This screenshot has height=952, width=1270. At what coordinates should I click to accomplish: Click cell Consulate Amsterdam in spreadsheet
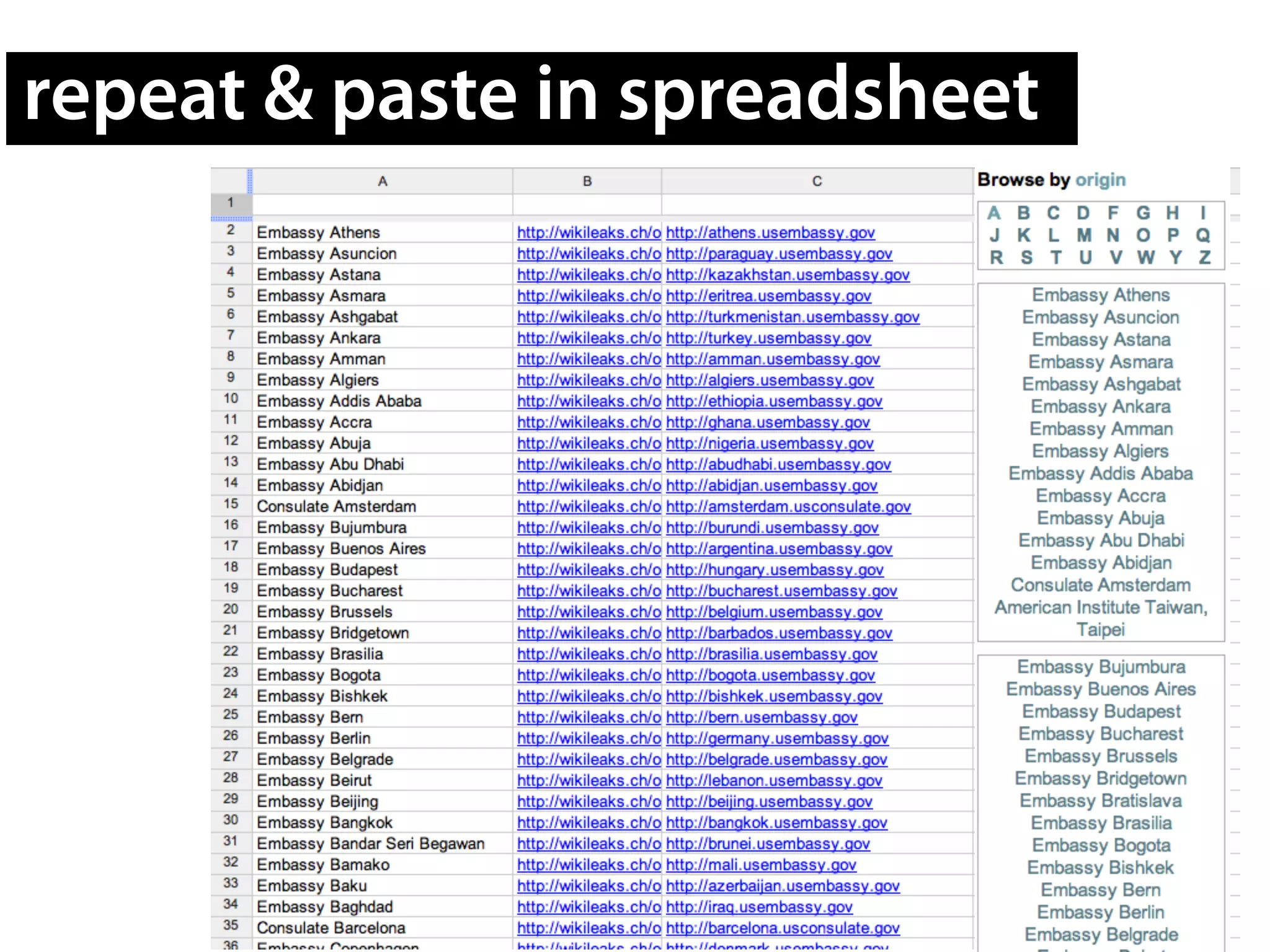pos(383,506)
